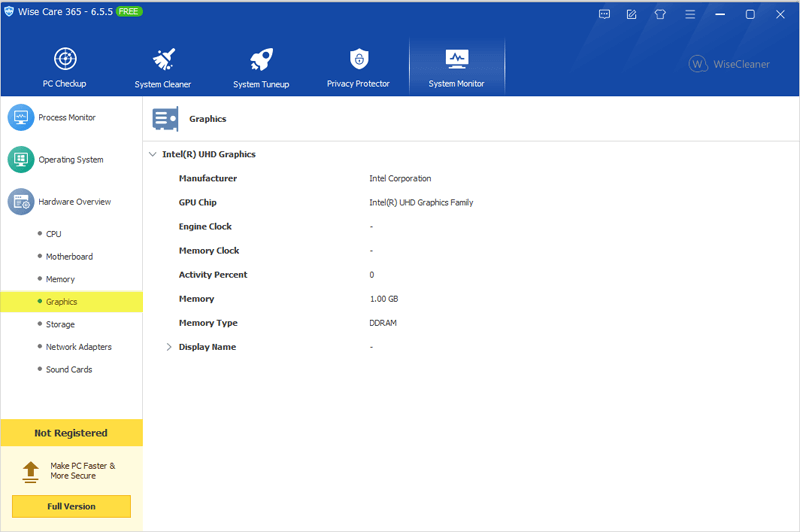Screen dimensions: 800x532
Task: Select the Sound Cards item
Action: click(71, 369)
